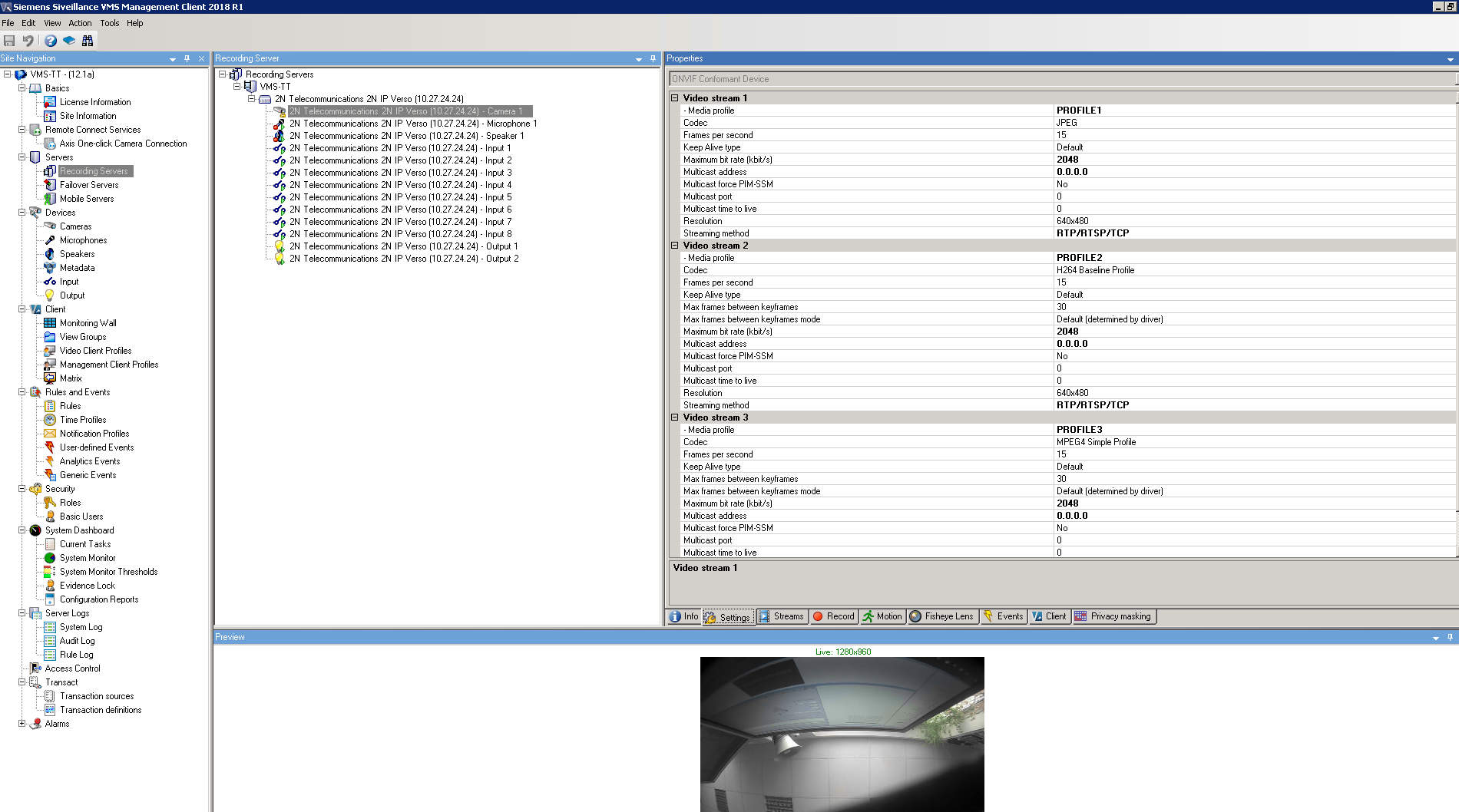Viewport: 1459px width, 812px height.
Task: Click the binoculars search icon
Action: pos(88,41)
